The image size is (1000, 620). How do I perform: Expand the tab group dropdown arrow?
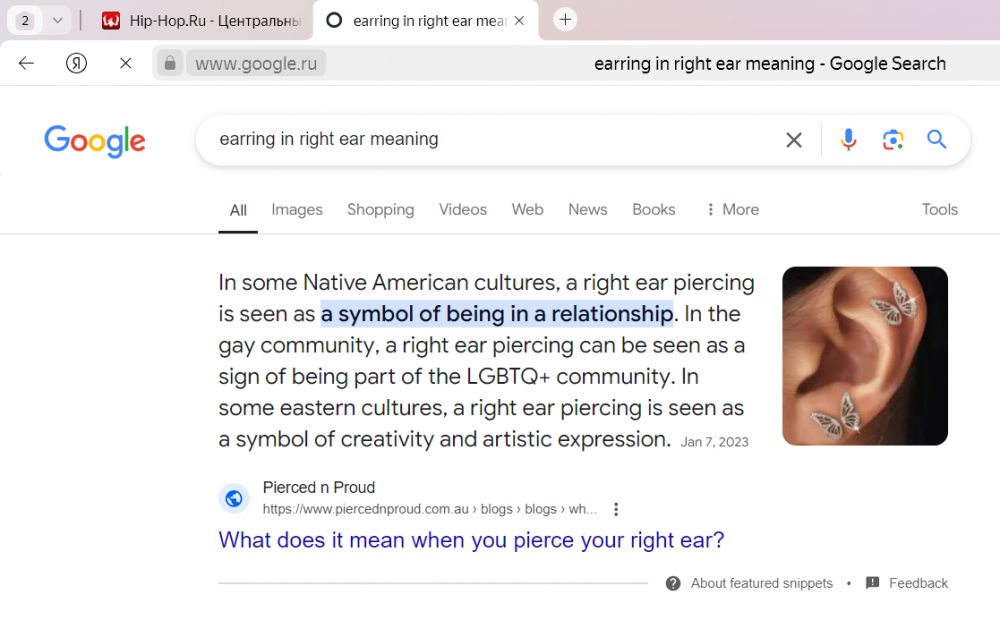click(x=57, y=20)
